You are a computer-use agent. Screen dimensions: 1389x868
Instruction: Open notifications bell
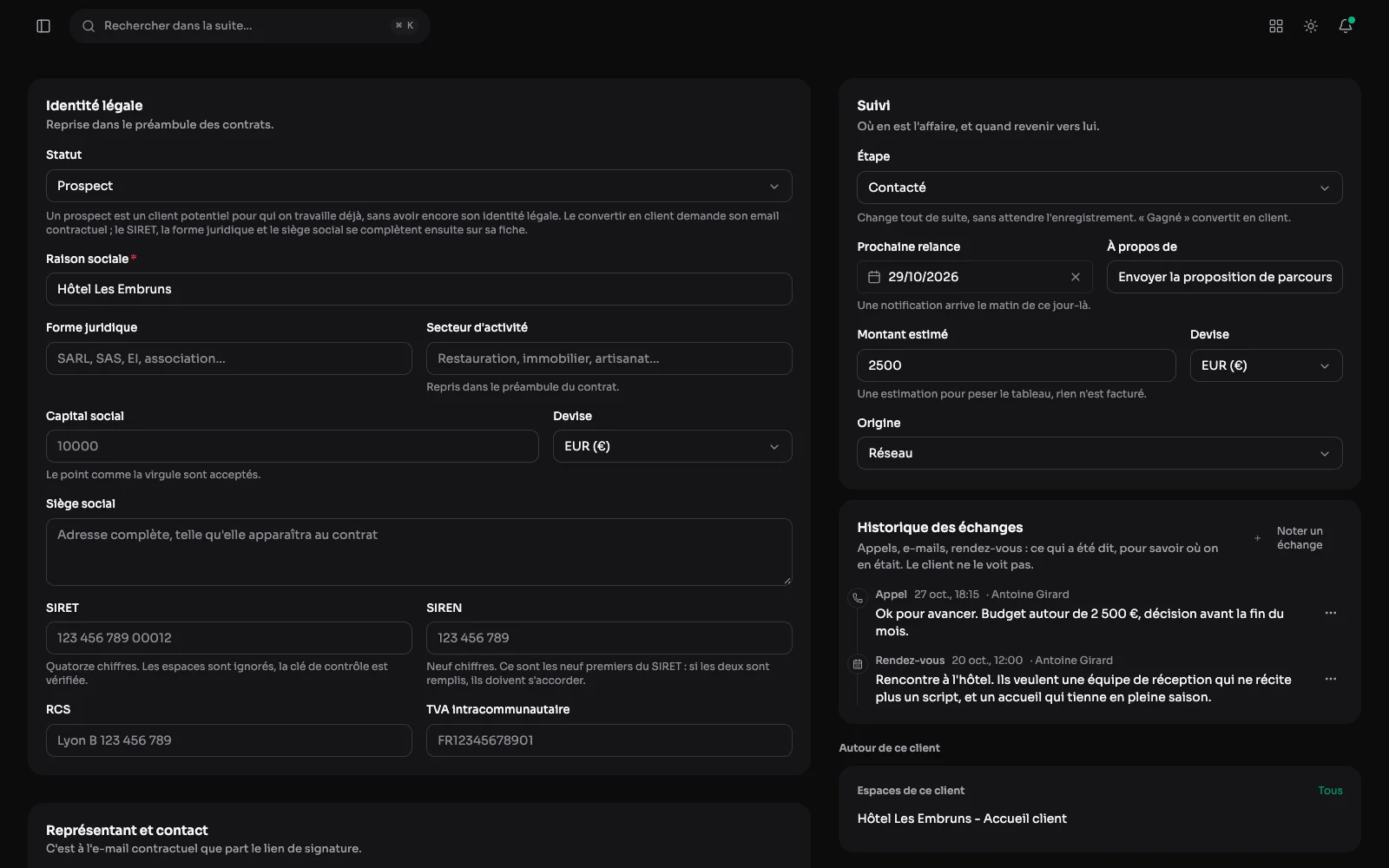pos(1346,26)
